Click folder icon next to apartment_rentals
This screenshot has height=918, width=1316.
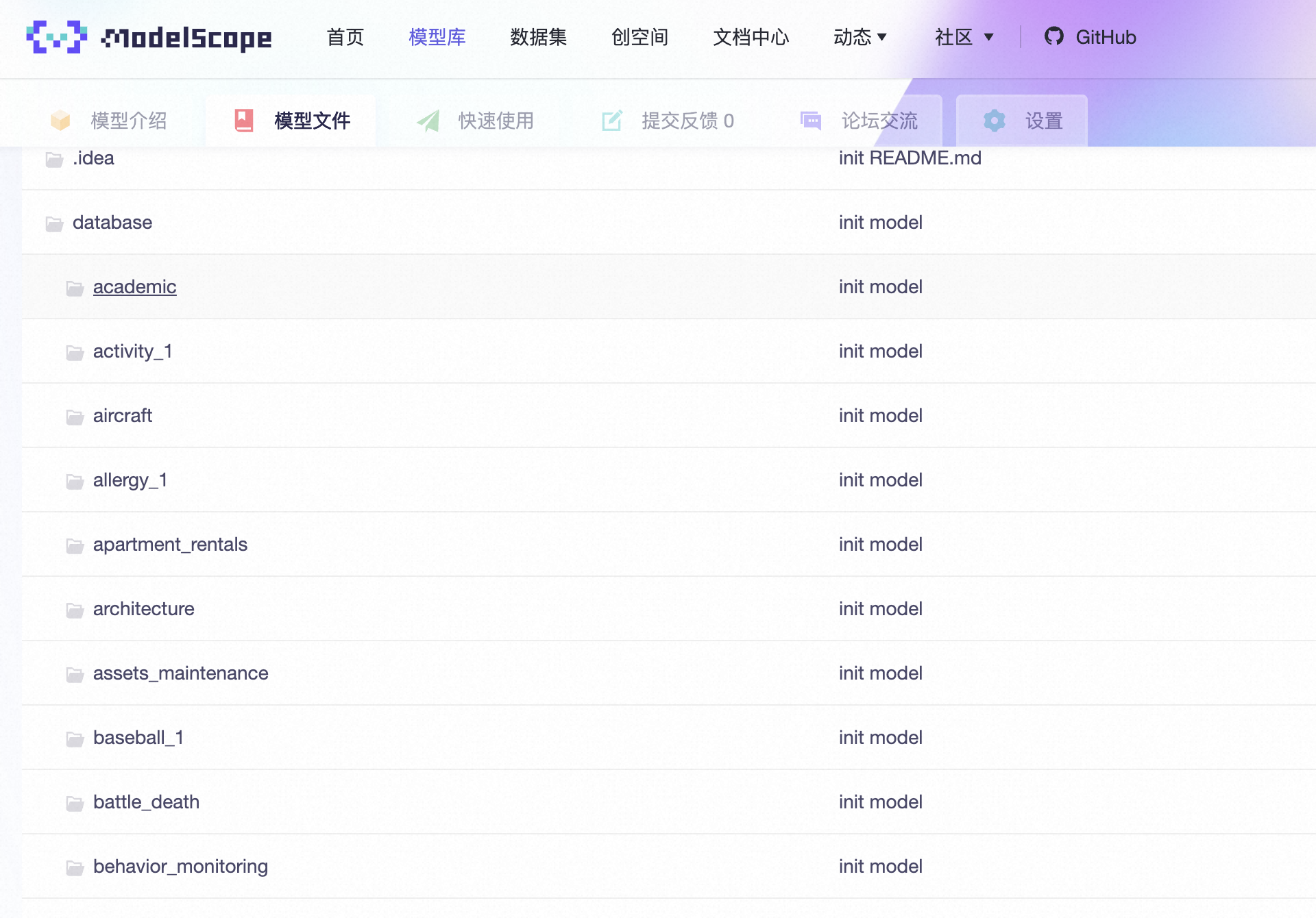[x=75, y=546]
